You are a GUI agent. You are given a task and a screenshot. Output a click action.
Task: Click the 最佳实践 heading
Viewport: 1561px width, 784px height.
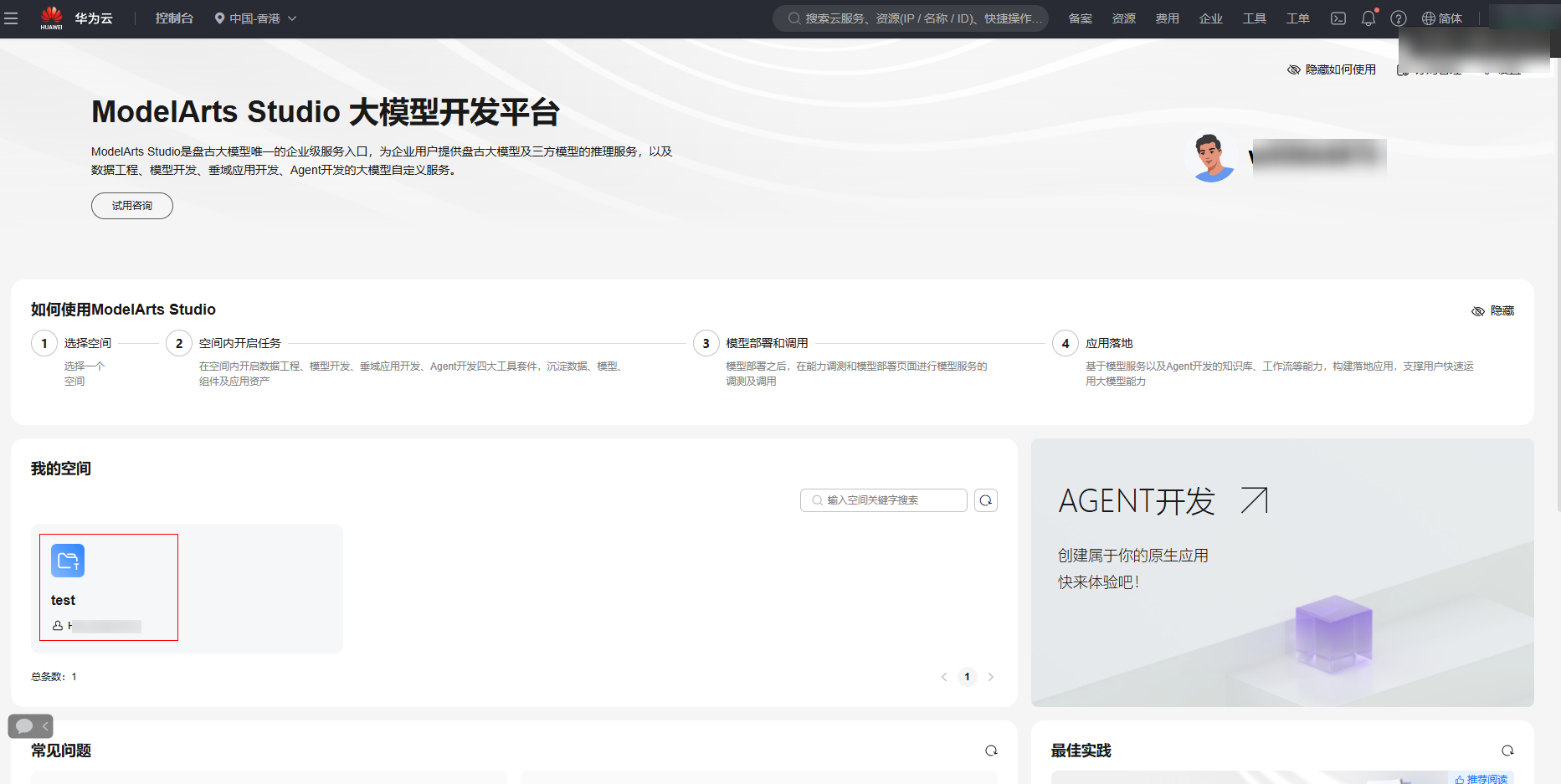[1081, 751]
